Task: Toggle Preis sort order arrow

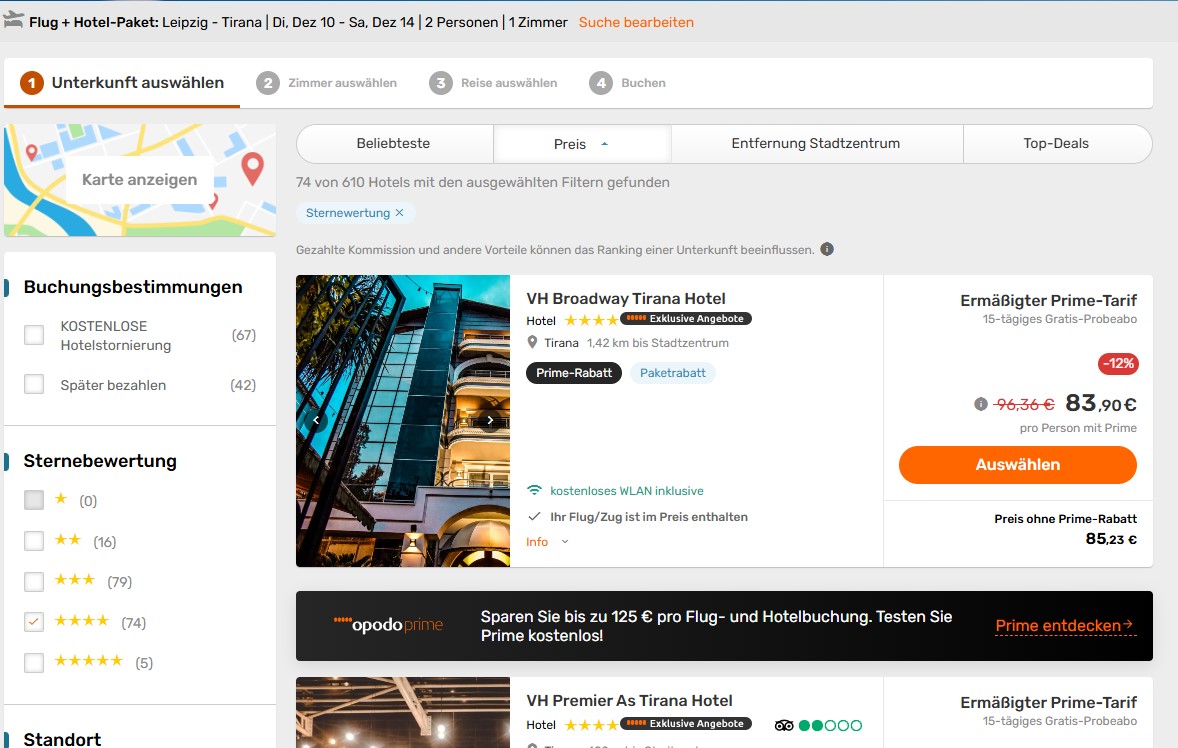Action: tap(604, 144)
